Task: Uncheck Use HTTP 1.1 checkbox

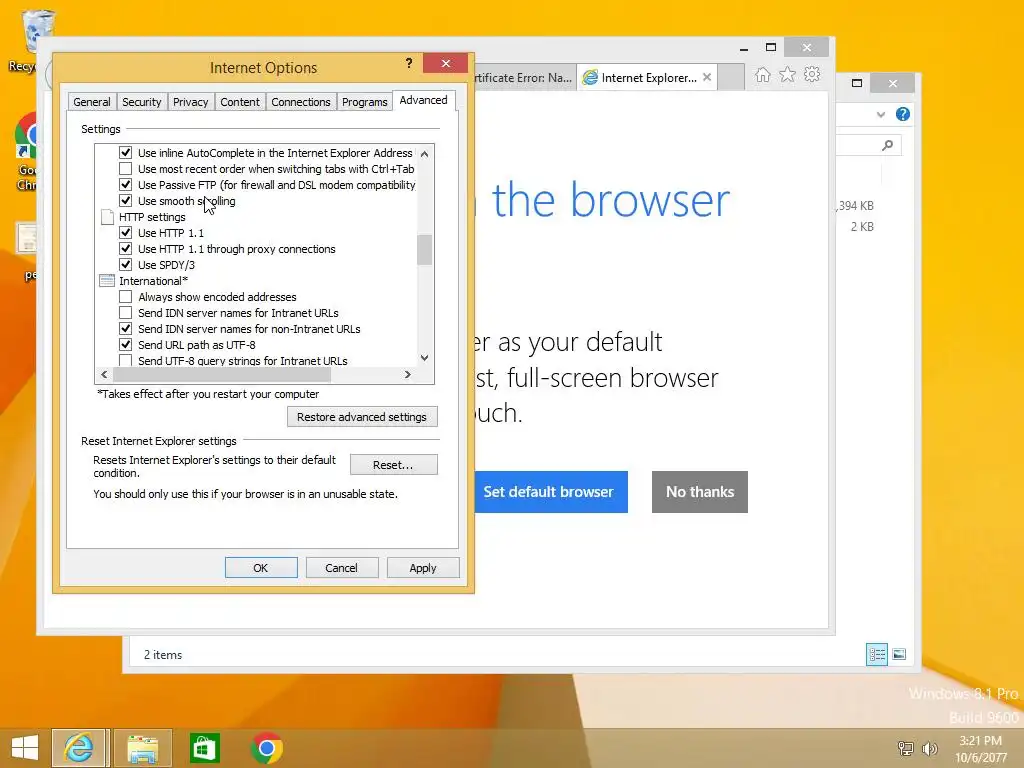Action: click(125, 232)
